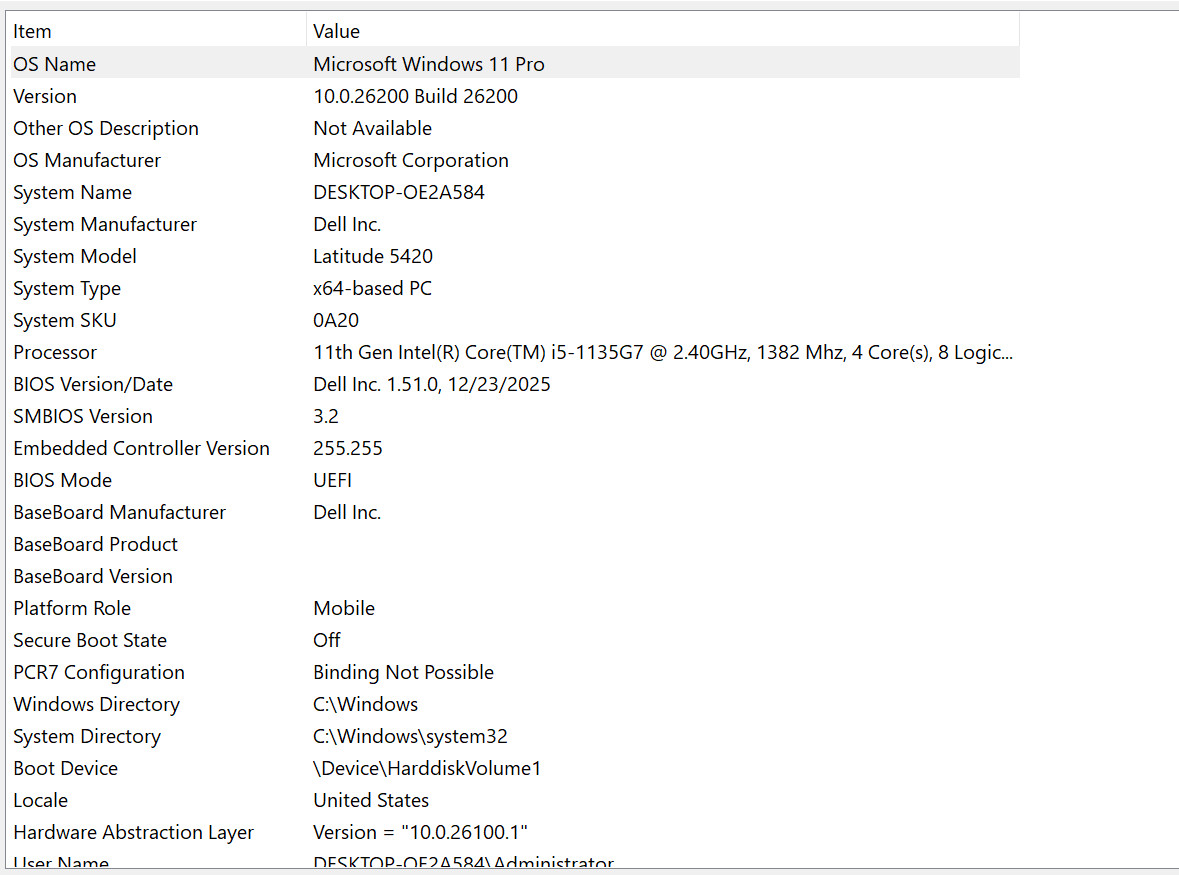Image resolution: width=1179 pixels, height=875 pixels.
Task: Select value Microsoft Windows 11 Pro
Action: pos(429,64)
